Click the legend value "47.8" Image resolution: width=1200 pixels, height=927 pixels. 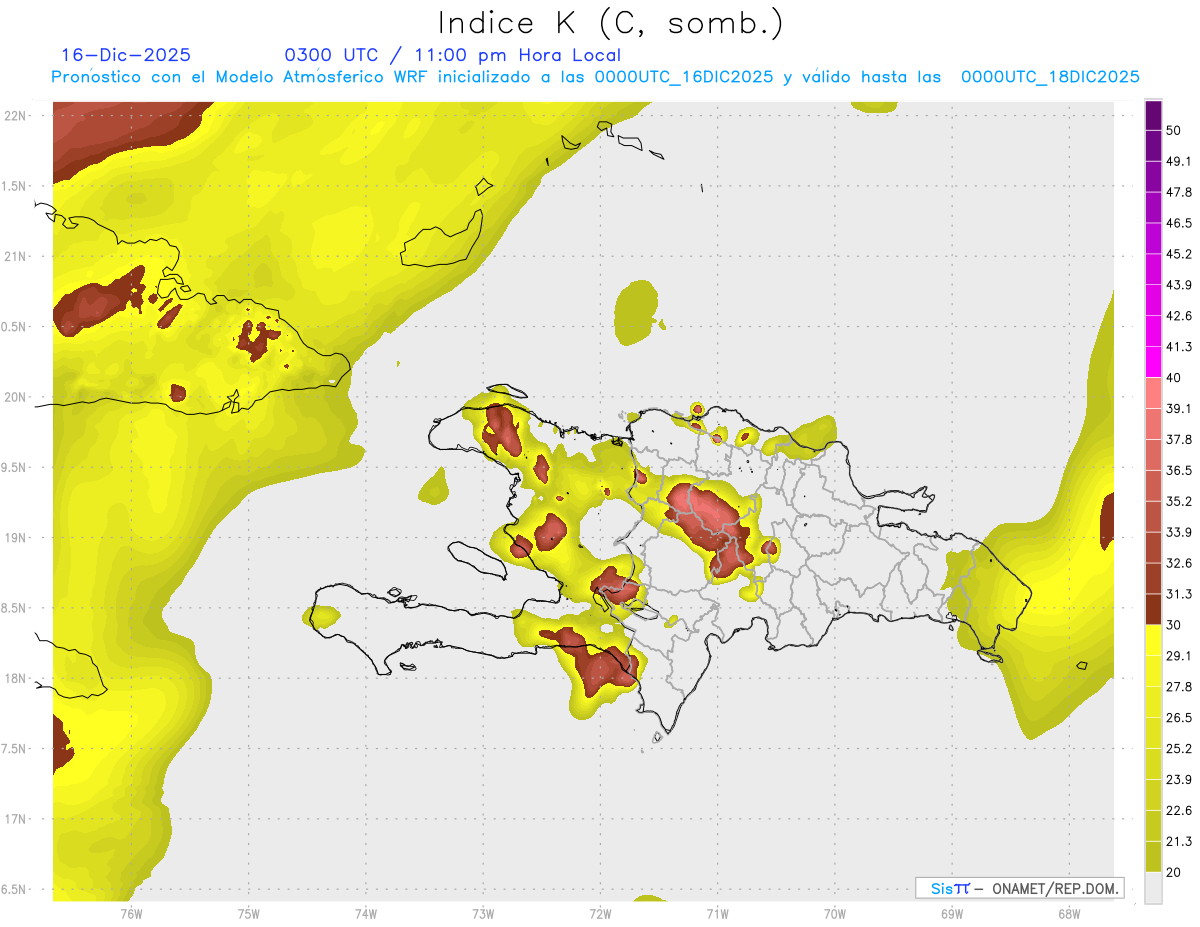point(1179,192)
